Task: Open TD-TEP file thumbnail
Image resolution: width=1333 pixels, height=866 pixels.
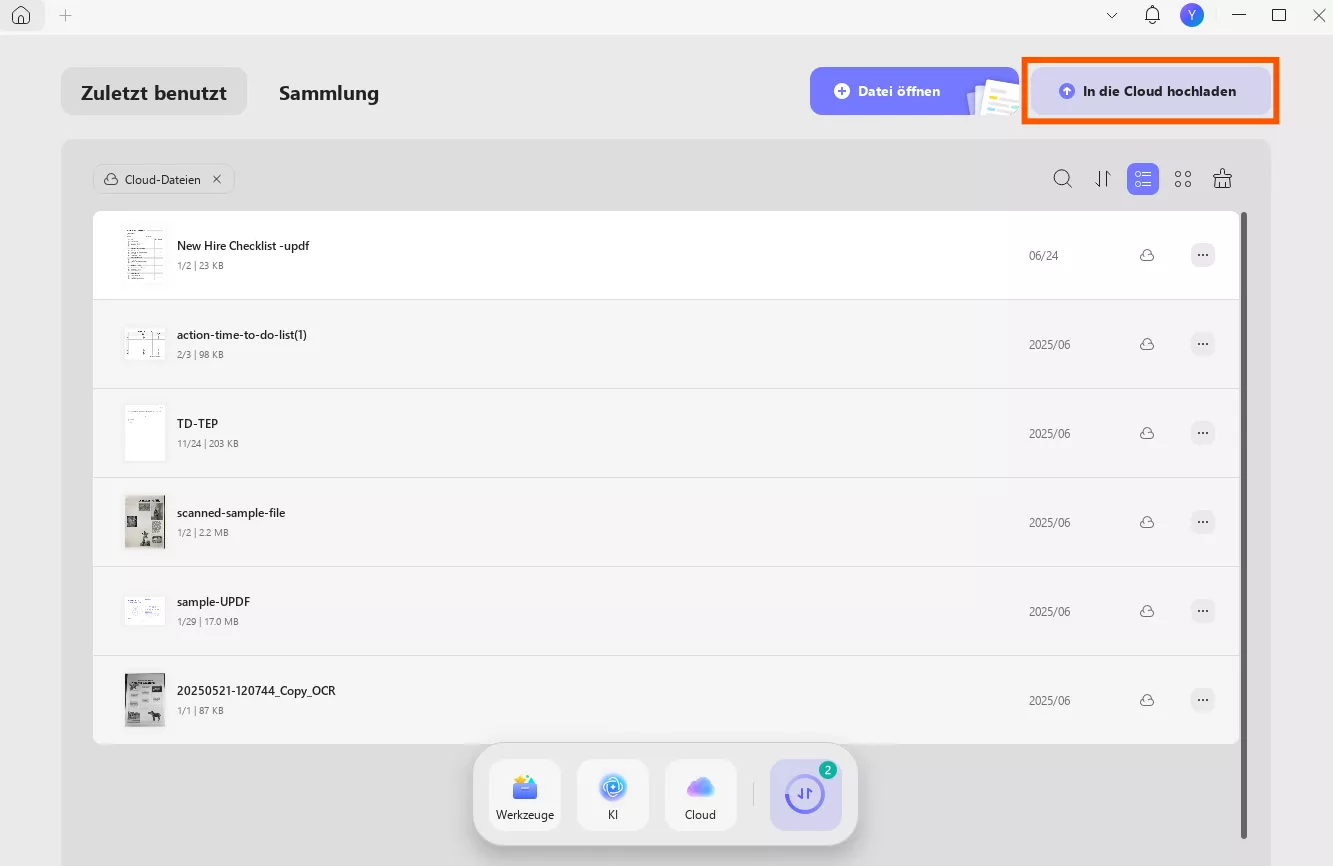Action: pos(145,433)
